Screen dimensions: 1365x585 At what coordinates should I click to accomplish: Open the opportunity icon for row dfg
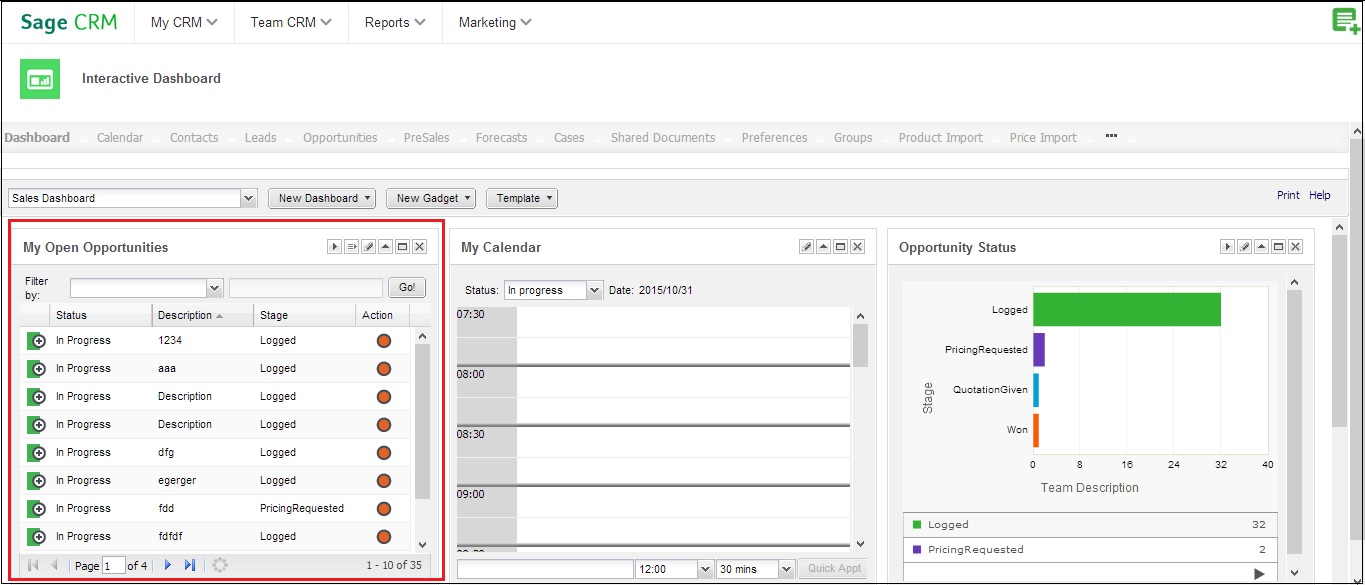coord(36,453)
